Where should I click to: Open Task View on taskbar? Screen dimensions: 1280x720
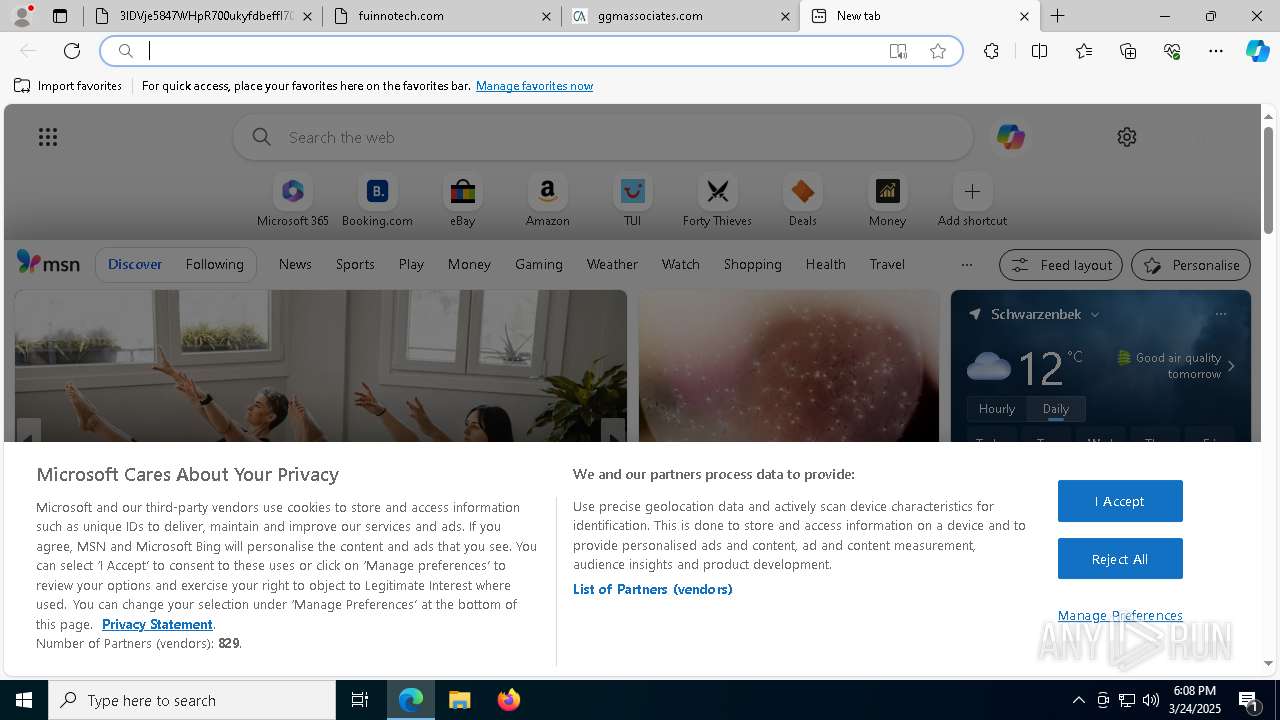point(360,700)
